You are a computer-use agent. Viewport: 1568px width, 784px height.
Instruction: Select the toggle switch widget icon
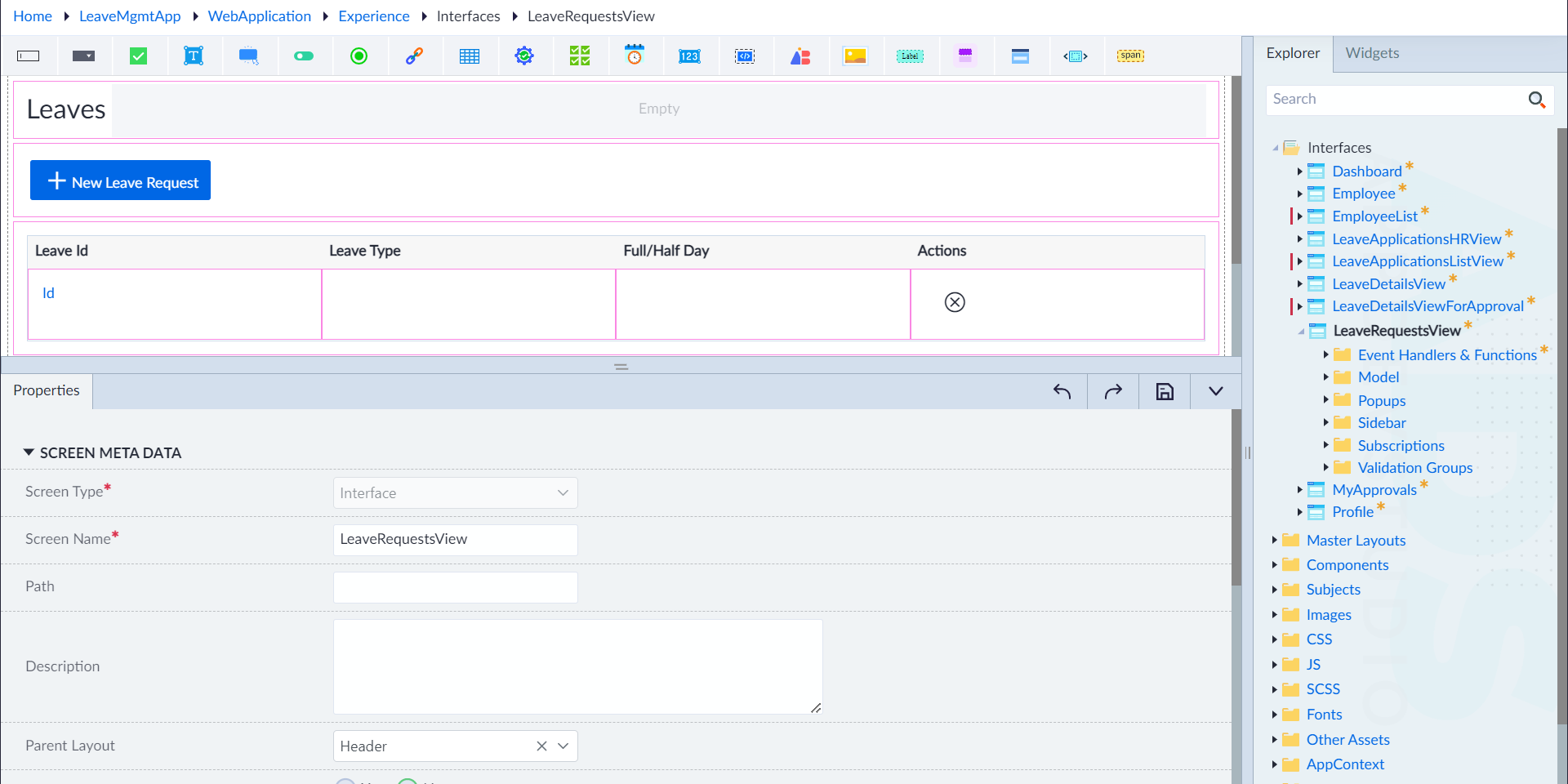pos(304,56)
